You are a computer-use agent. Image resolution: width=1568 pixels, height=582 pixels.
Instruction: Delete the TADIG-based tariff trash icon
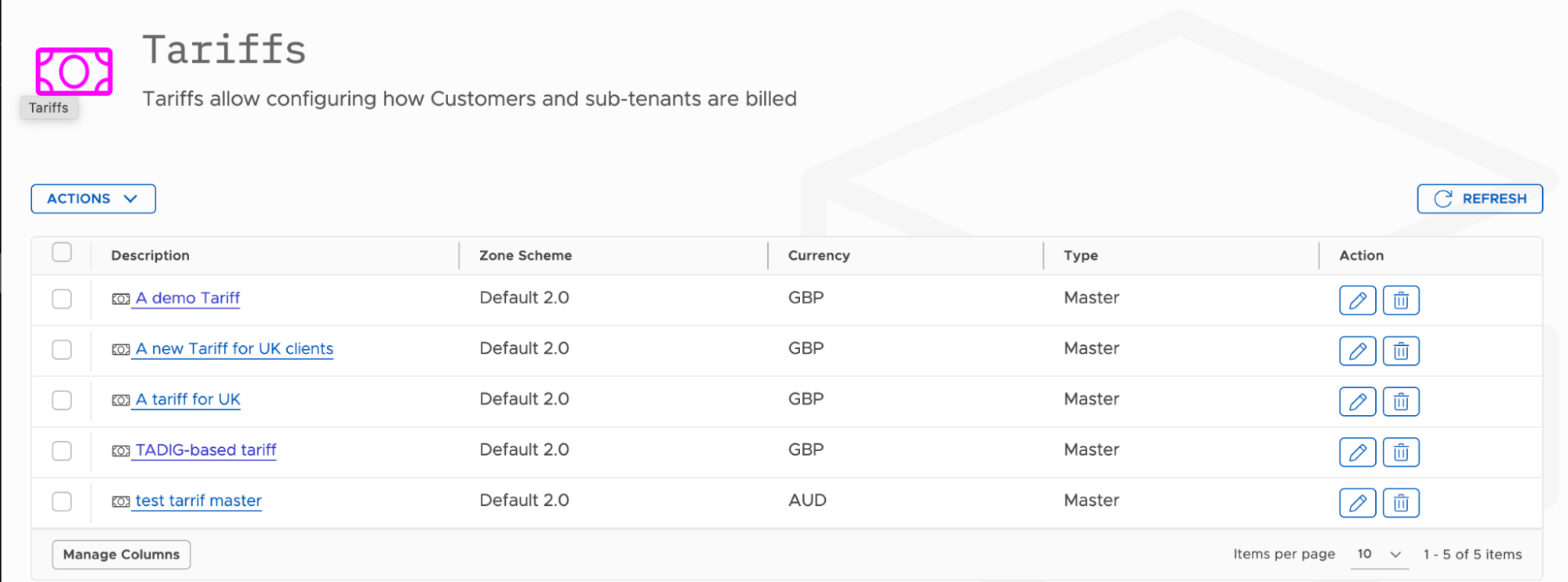click(1401, 452)
